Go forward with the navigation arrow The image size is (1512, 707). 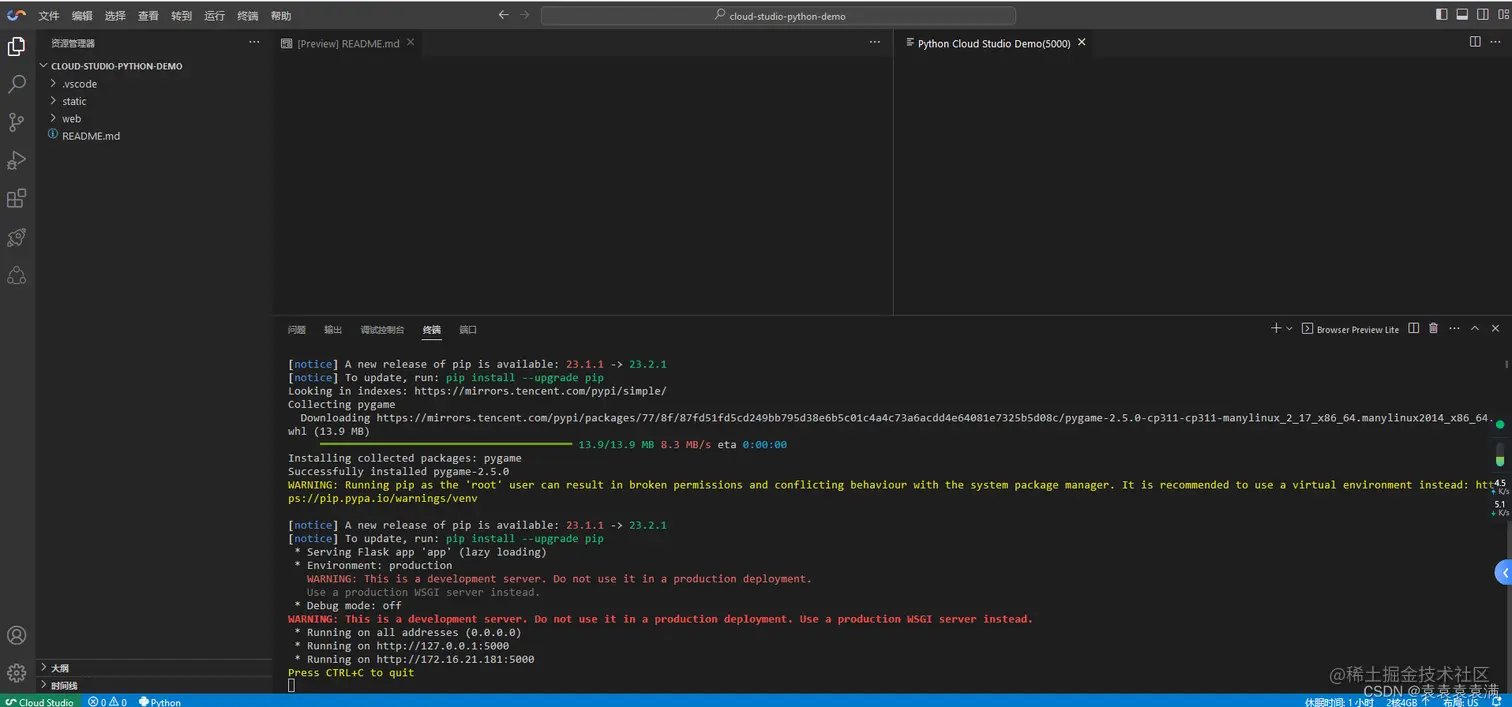pyautogui.click(x=525, y=15)
